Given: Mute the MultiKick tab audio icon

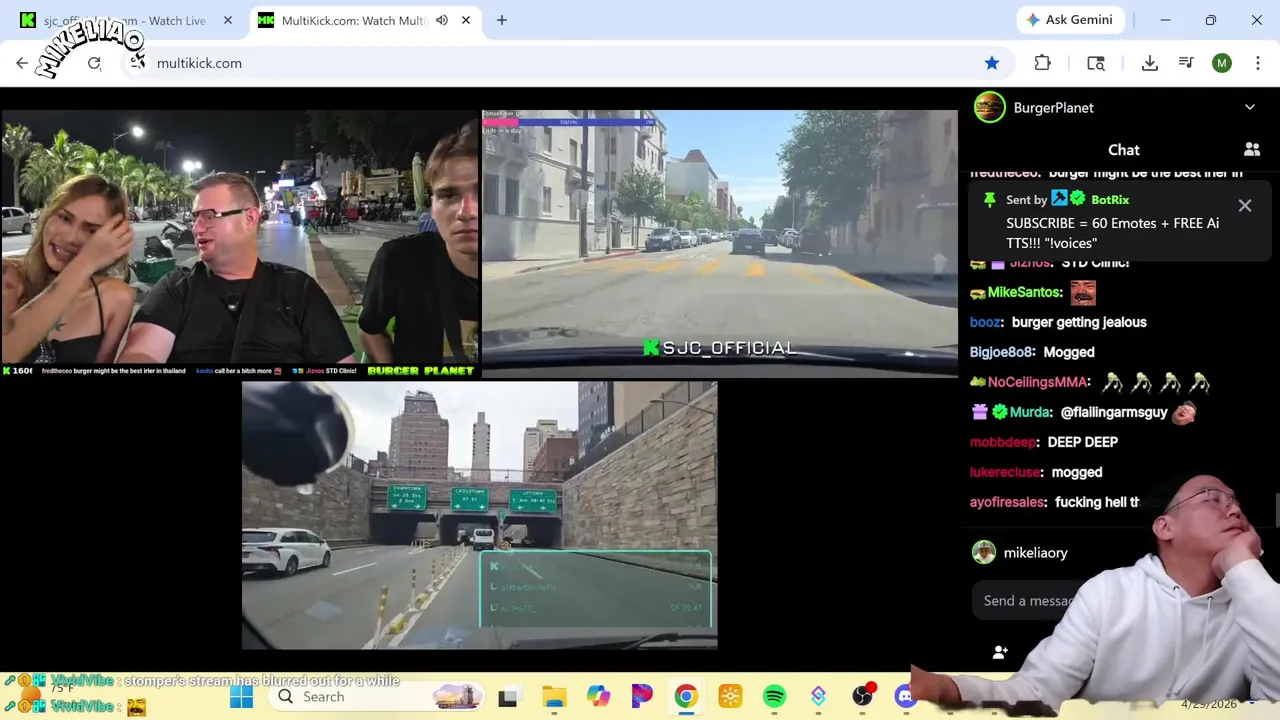Looking at the screenshot, I should click(442, 20).
